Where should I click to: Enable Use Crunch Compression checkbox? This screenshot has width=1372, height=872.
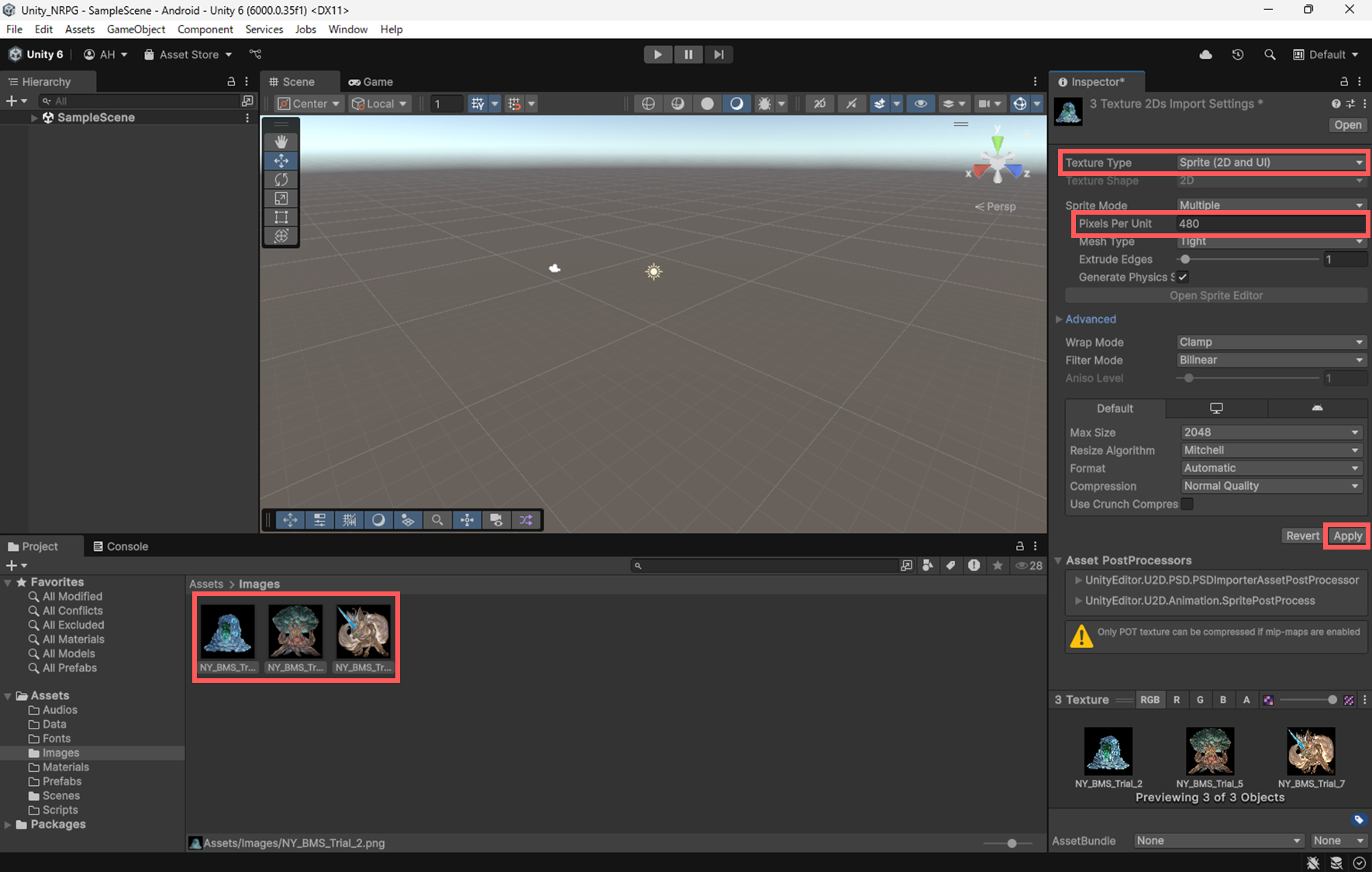[1187, 504]
